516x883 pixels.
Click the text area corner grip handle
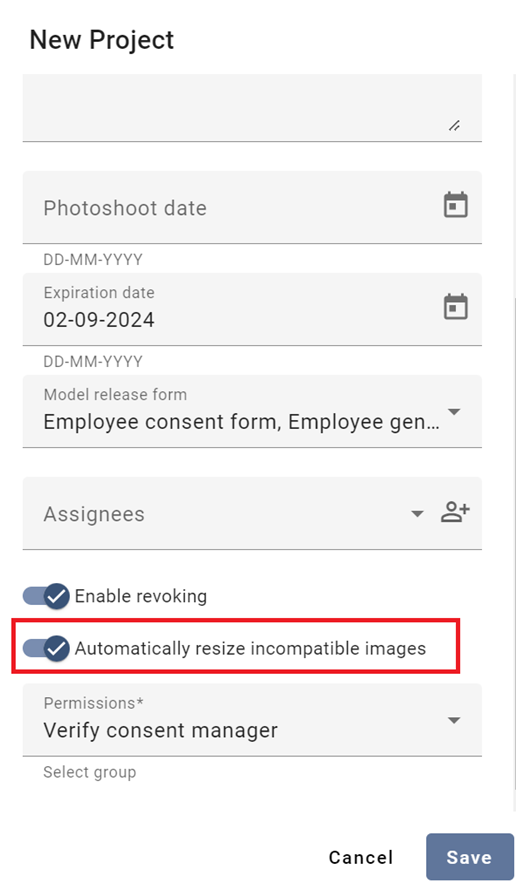(455, 126)
